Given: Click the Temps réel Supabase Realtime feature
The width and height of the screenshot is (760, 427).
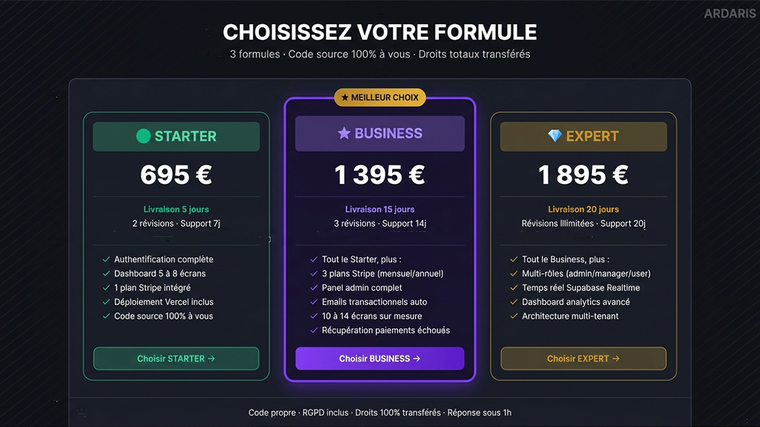Looking at the screenshot, I should pos(580,288).
